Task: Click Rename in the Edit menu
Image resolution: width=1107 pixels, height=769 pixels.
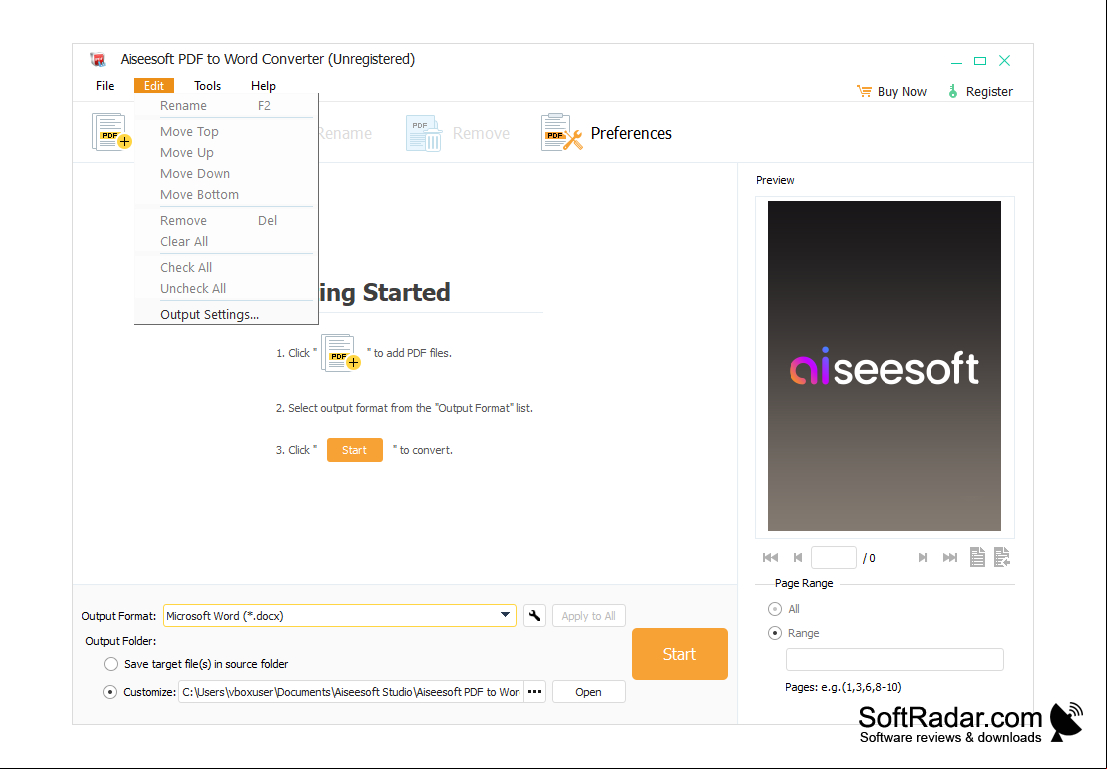Action: click(x=226, y=105)
